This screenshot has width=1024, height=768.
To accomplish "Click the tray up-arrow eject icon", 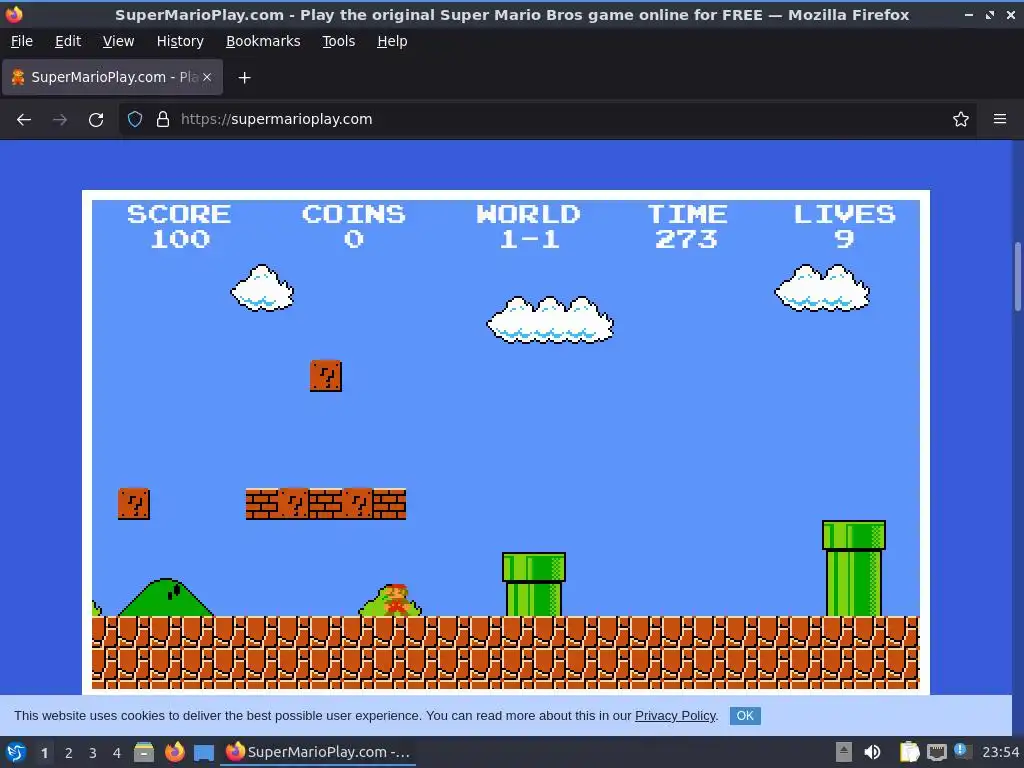I will (x=844, y=752).
